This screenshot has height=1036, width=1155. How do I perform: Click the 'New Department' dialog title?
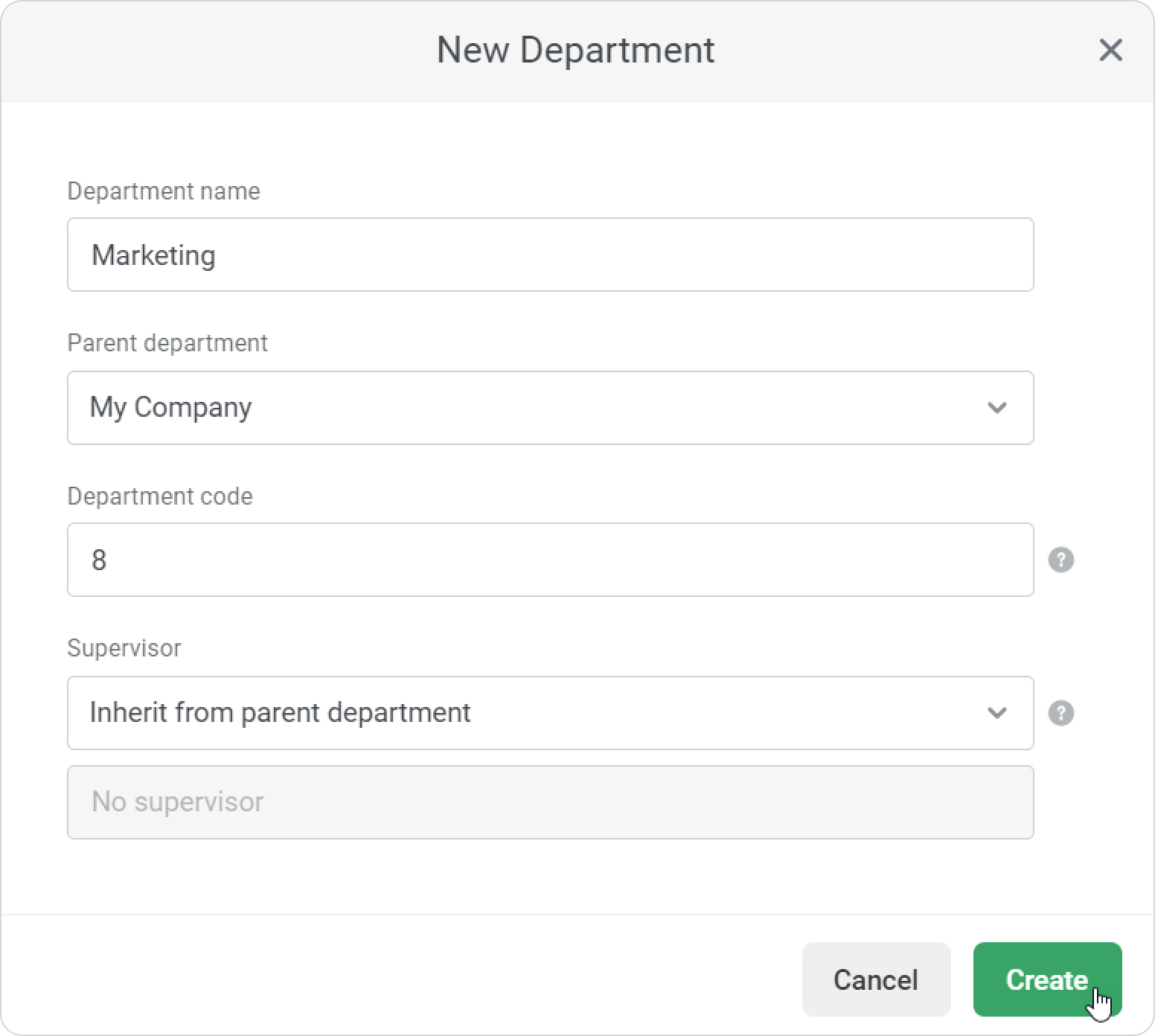pyautogui.click(x=575, y=51)
